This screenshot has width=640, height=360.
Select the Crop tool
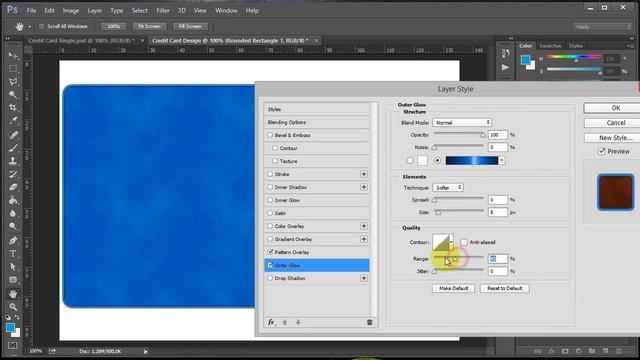[x=13, y=107]
